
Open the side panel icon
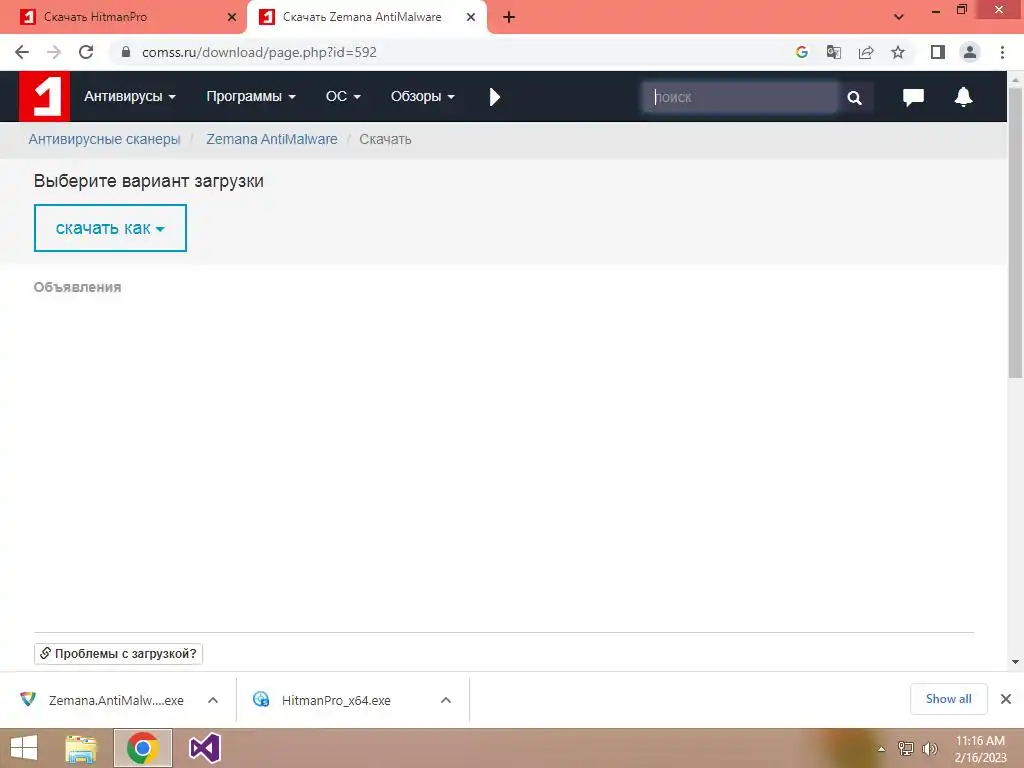938,52
